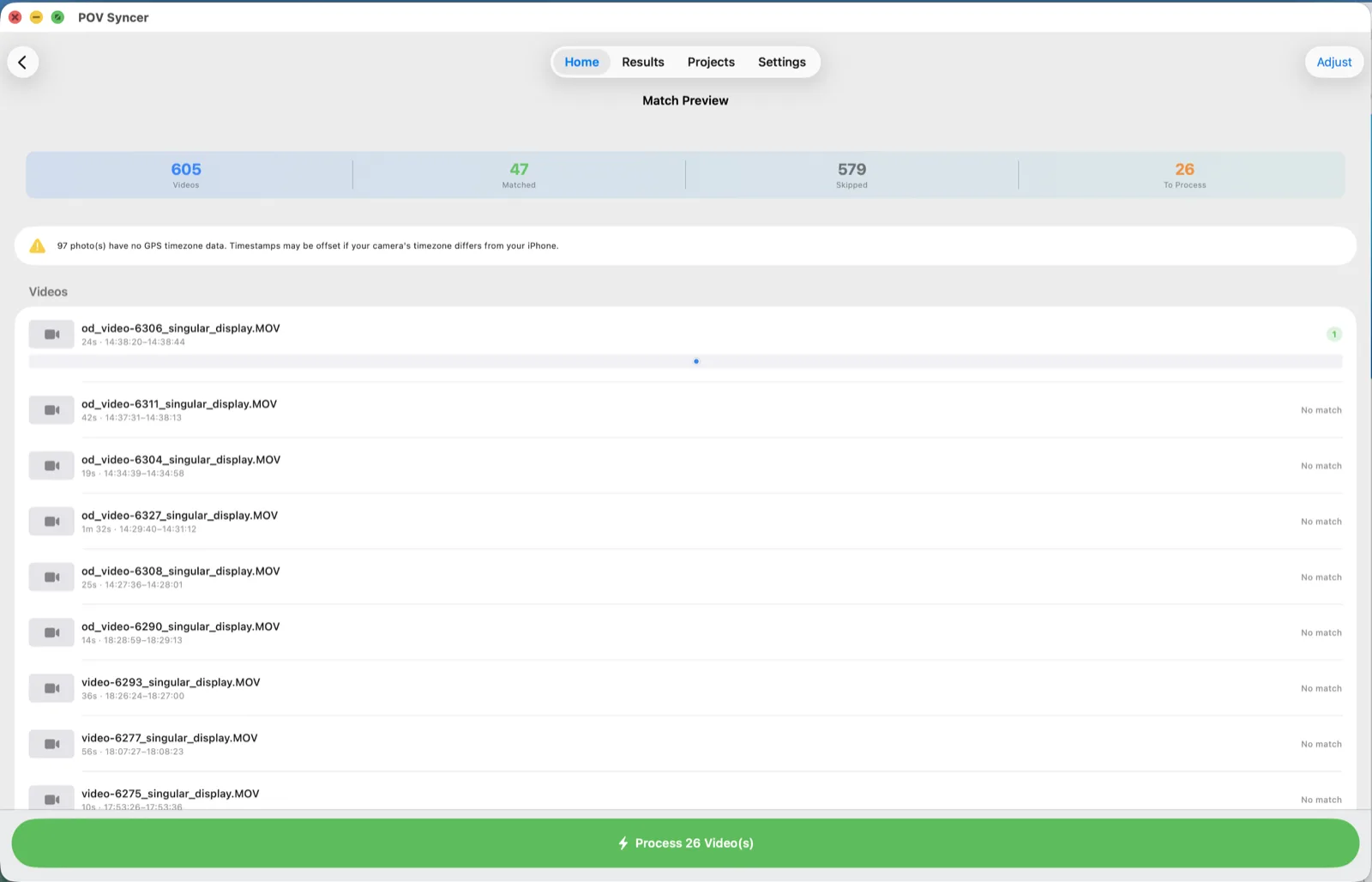Click the video camera icon for video-6293
The image size is (1372, 882).
[51, 688]
